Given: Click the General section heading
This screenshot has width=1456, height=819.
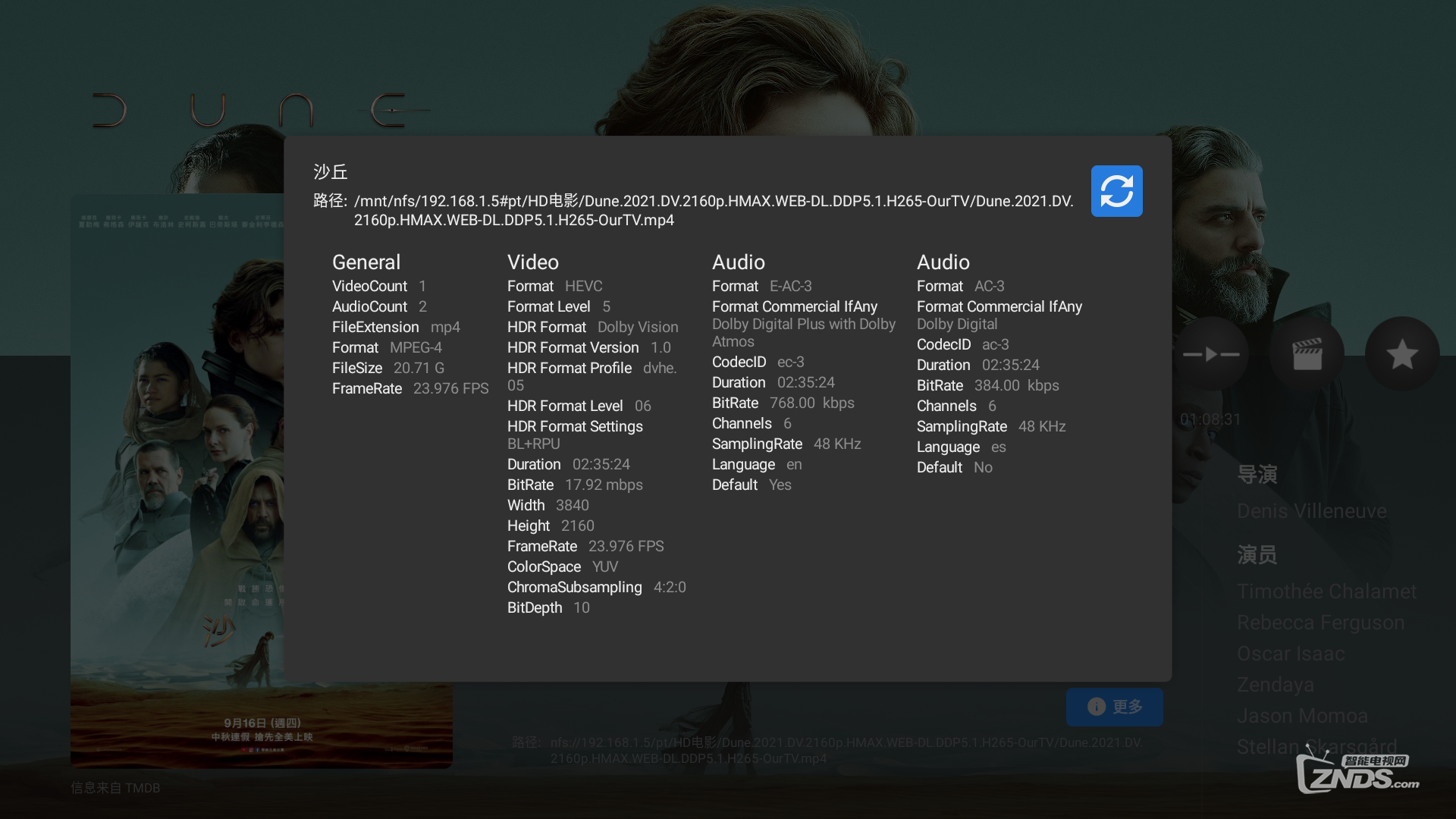Looking at the screenshot, I should point(366,262).
